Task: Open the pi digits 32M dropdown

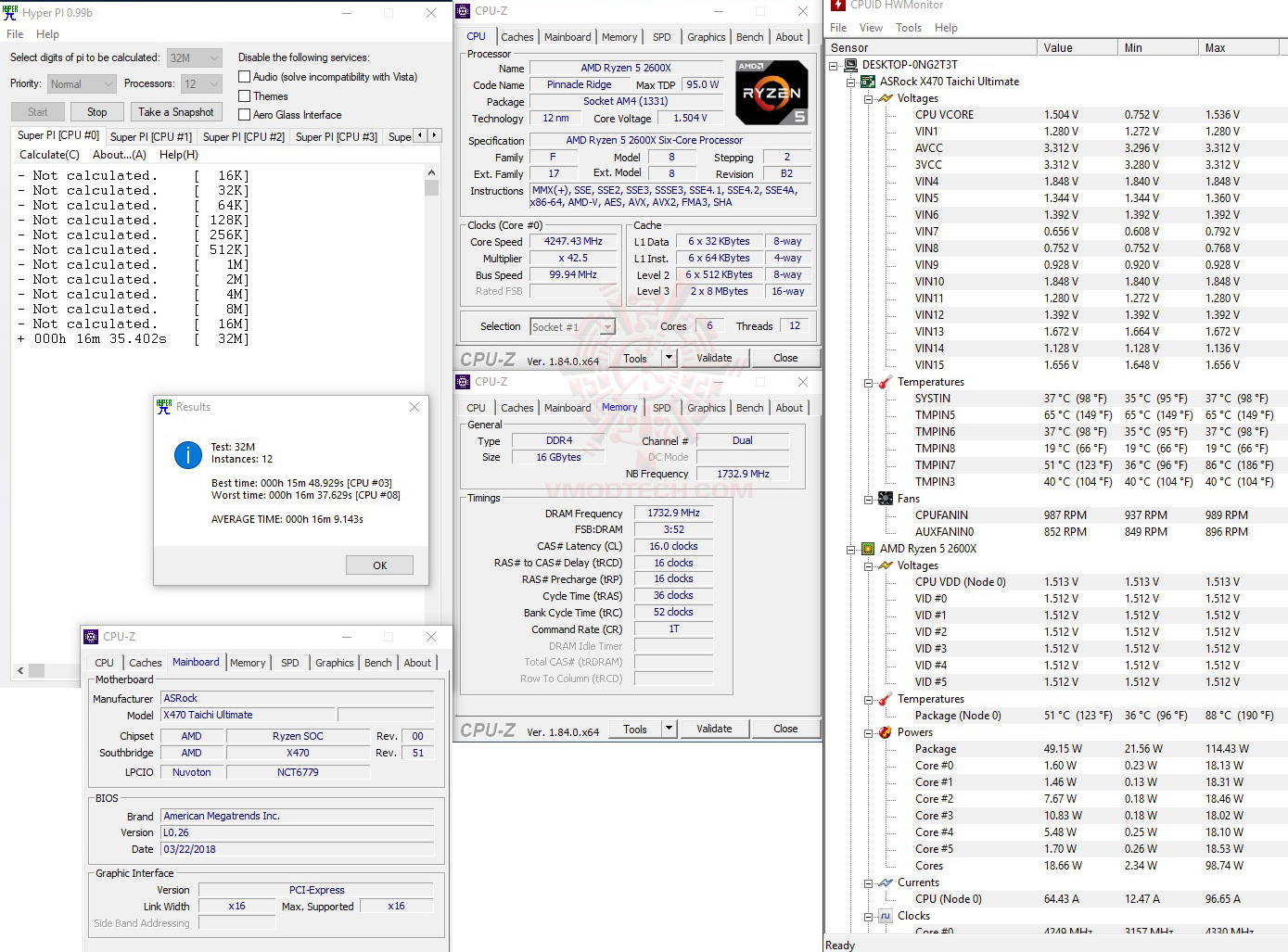Action: [x=195, y=57]
